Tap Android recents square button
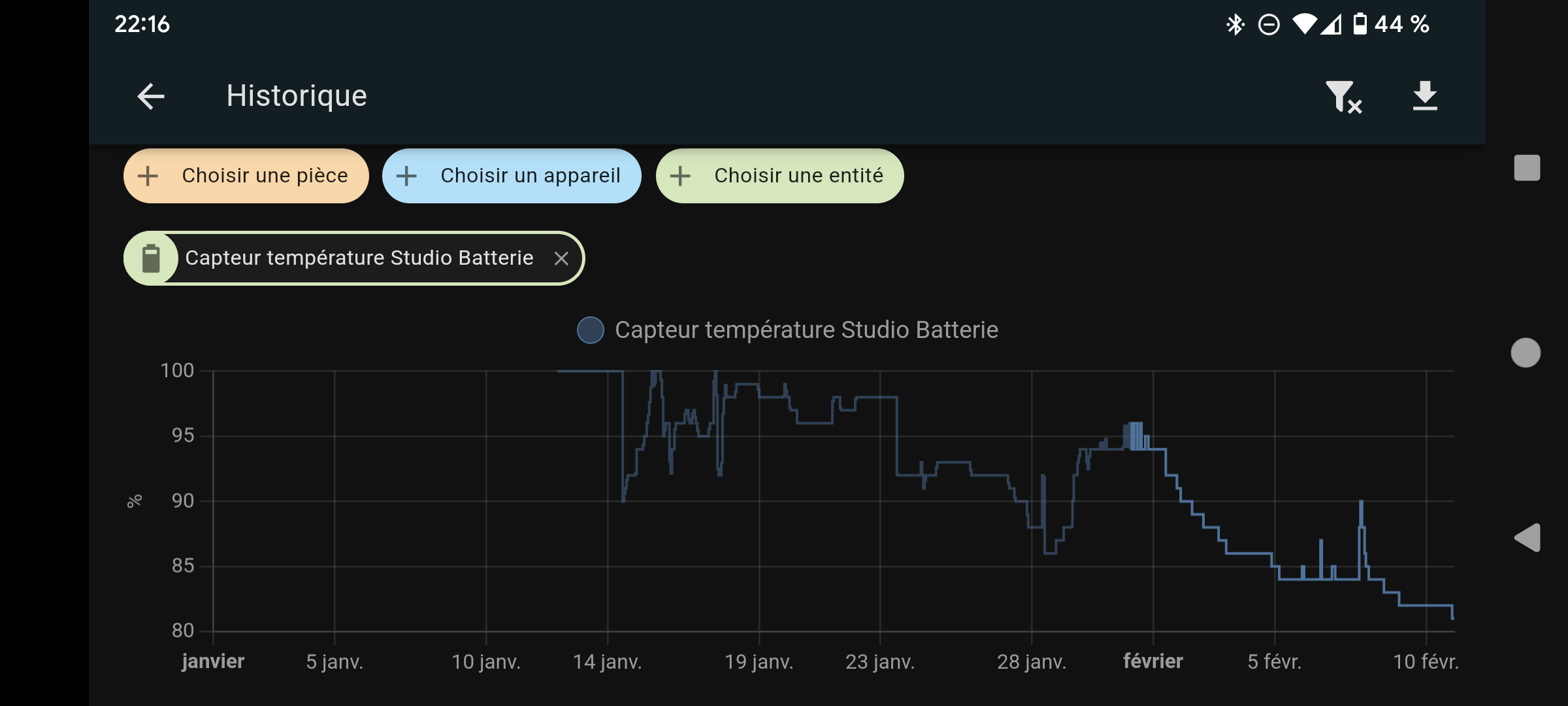The image size is (1568, 706). (x=1526, y=168)
